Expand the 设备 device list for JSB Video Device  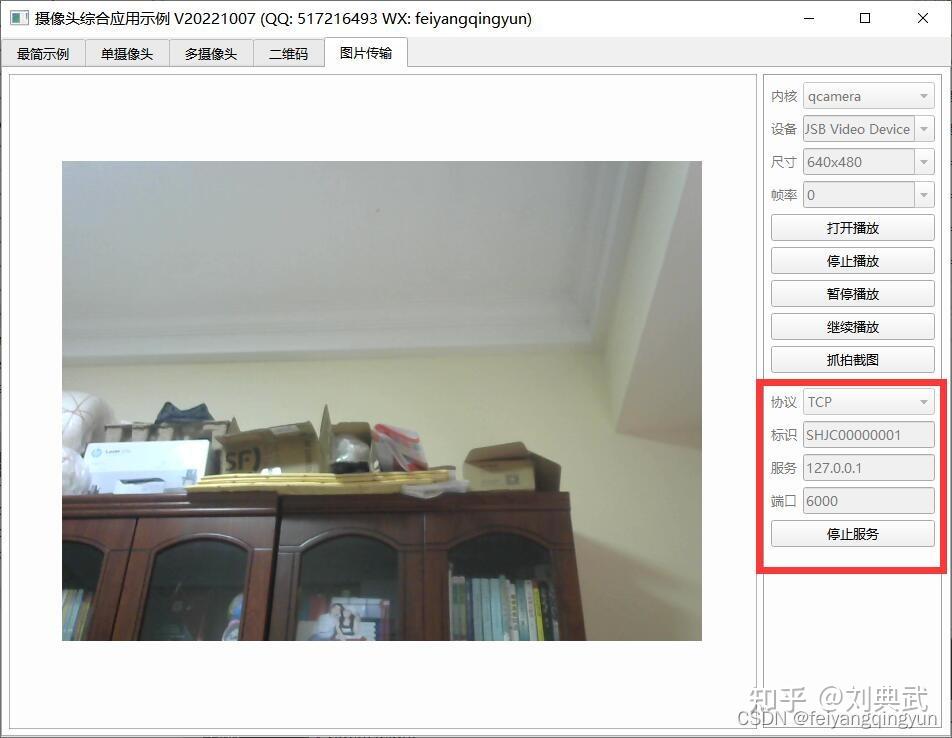click(866, 128)
